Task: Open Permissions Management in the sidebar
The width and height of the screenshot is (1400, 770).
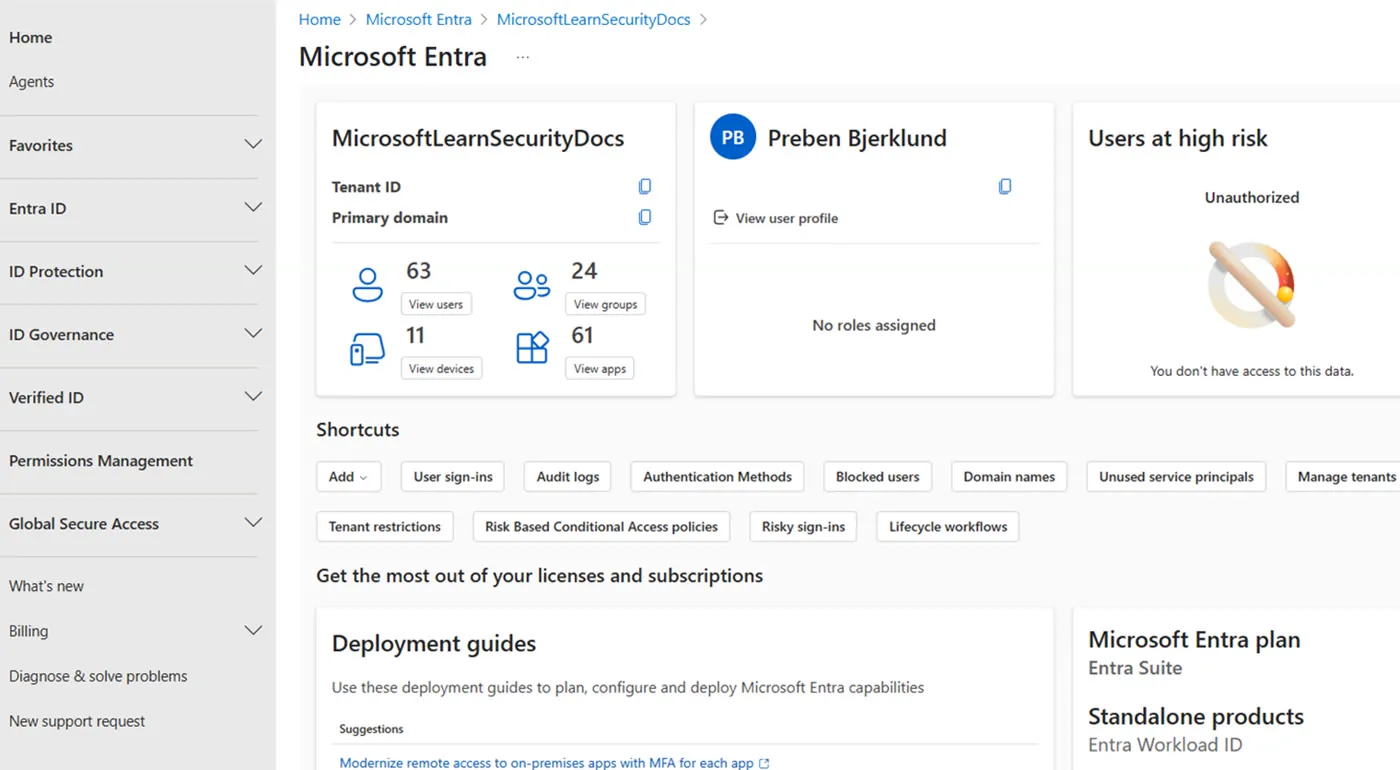Action: point(101,461)
